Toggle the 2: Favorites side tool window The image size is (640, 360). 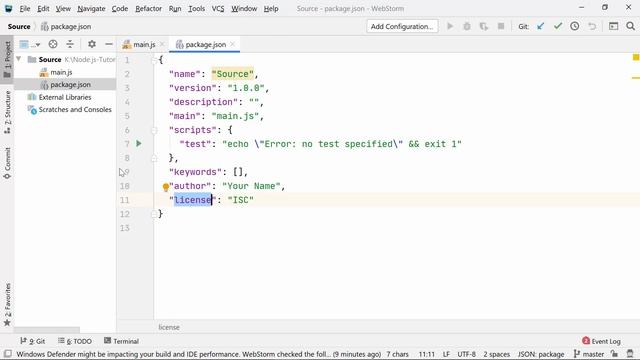click(x=7, y=304)
